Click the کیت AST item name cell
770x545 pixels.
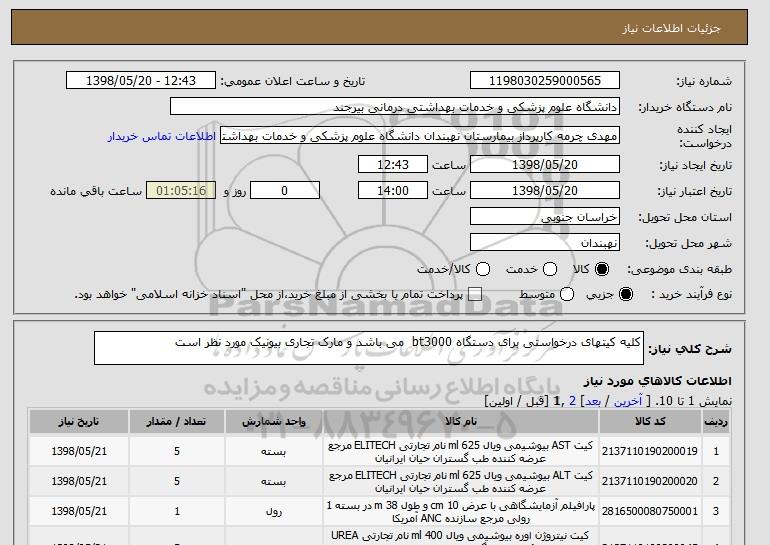461,452
